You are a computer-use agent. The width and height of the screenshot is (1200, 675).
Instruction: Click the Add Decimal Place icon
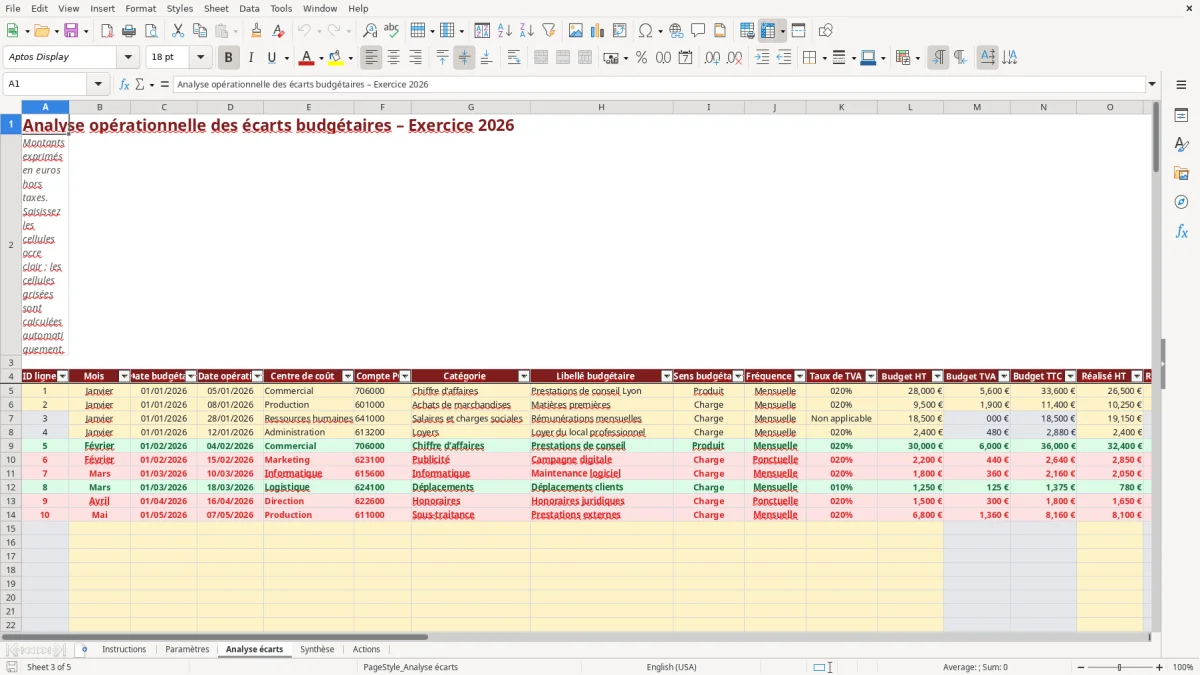coord(712,58)
